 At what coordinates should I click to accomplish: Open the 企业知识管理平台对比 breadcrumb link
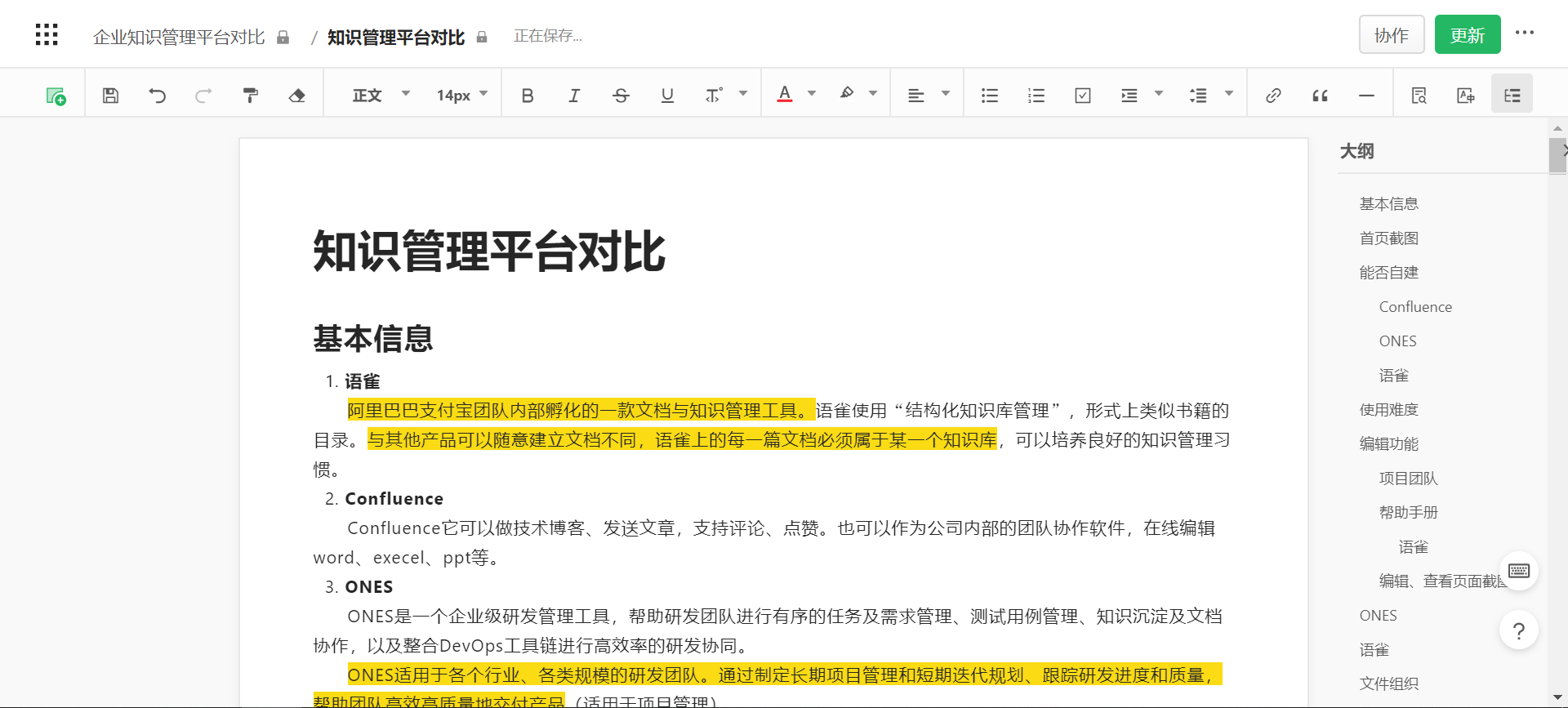(179, 37)
